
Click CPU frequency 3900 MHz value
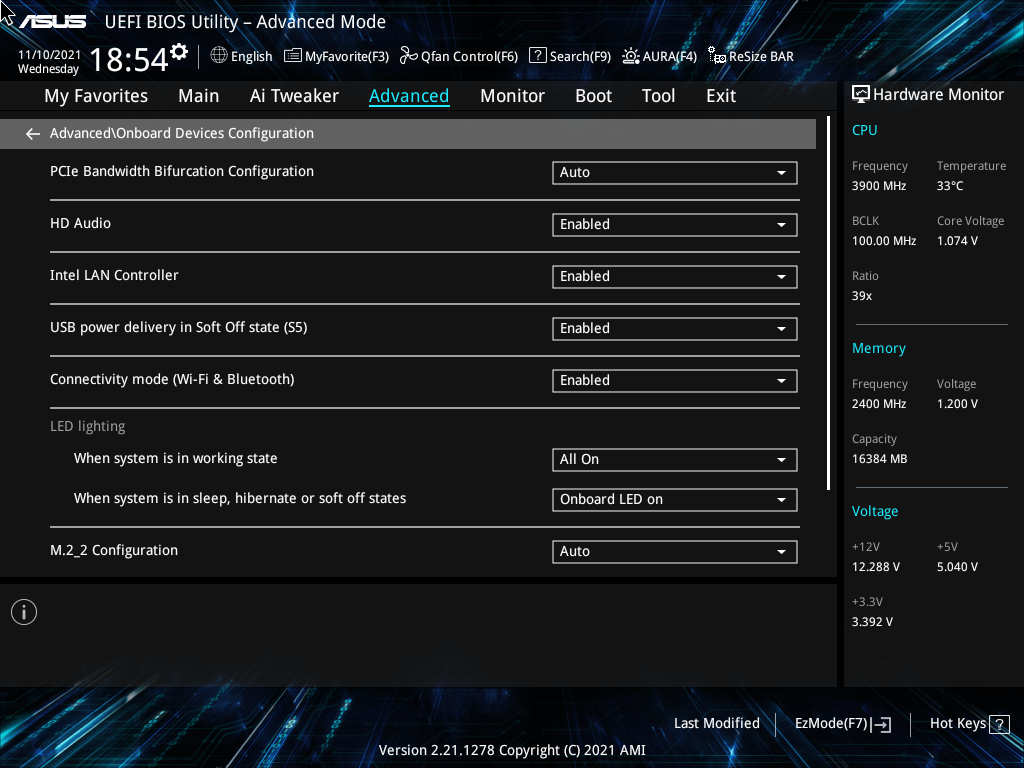[x=879, y=186]
